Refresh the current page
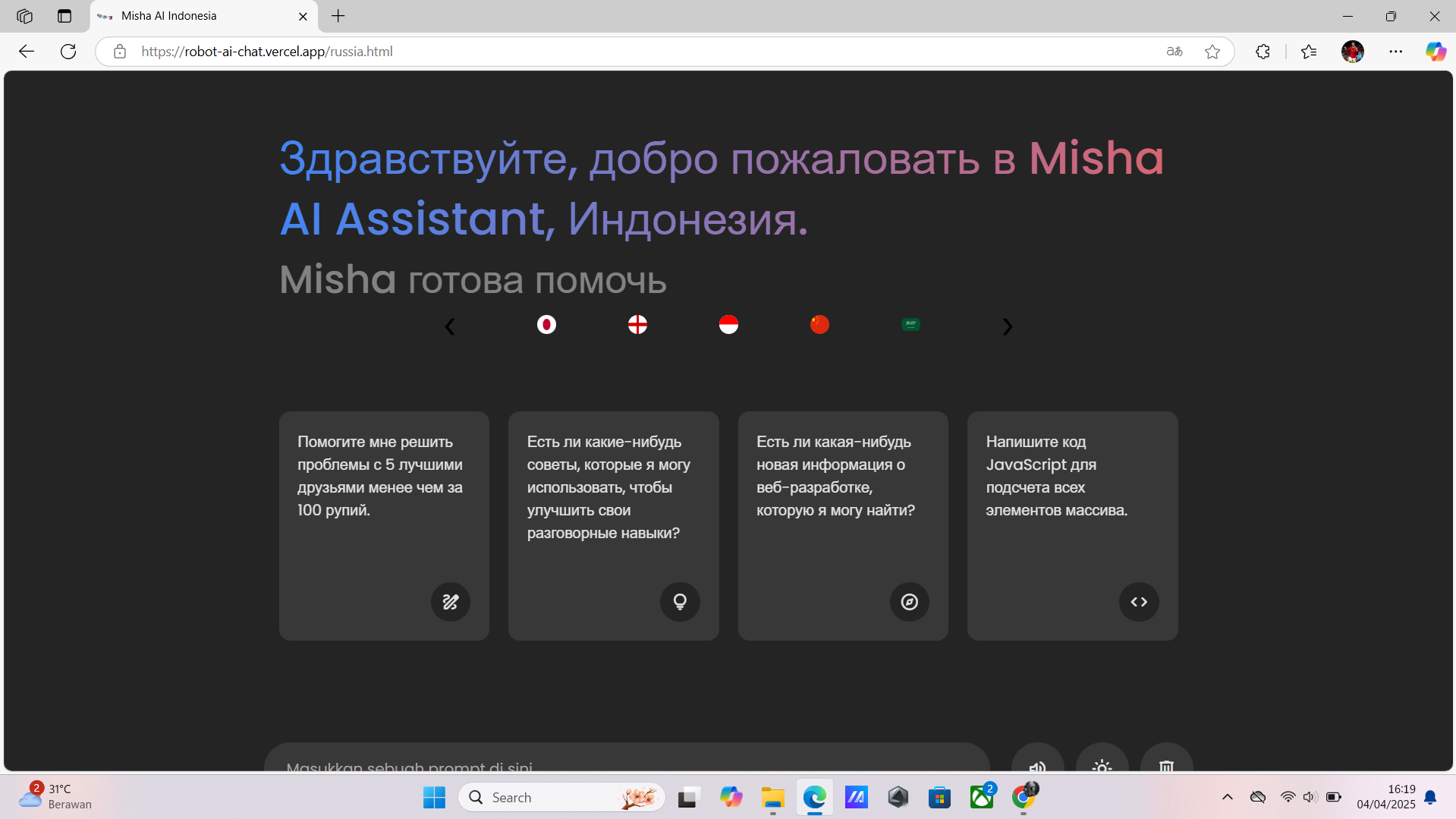This screenshot has width=1456, height=819. 68,52
